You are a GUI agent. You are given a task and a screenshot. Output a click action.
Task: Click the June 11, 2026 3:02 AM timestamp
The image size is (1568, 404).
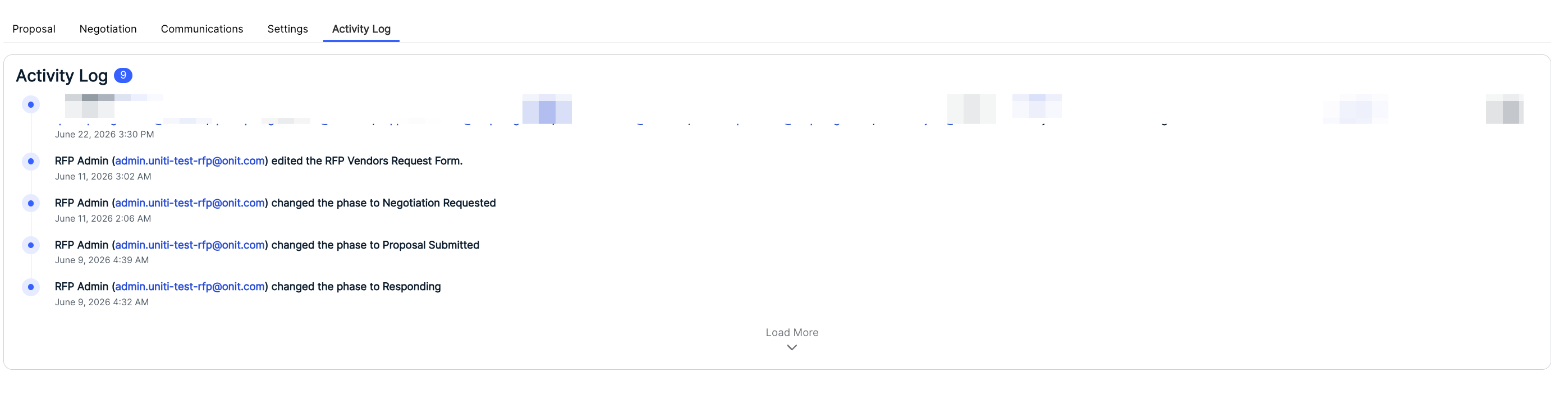[103, 176]
